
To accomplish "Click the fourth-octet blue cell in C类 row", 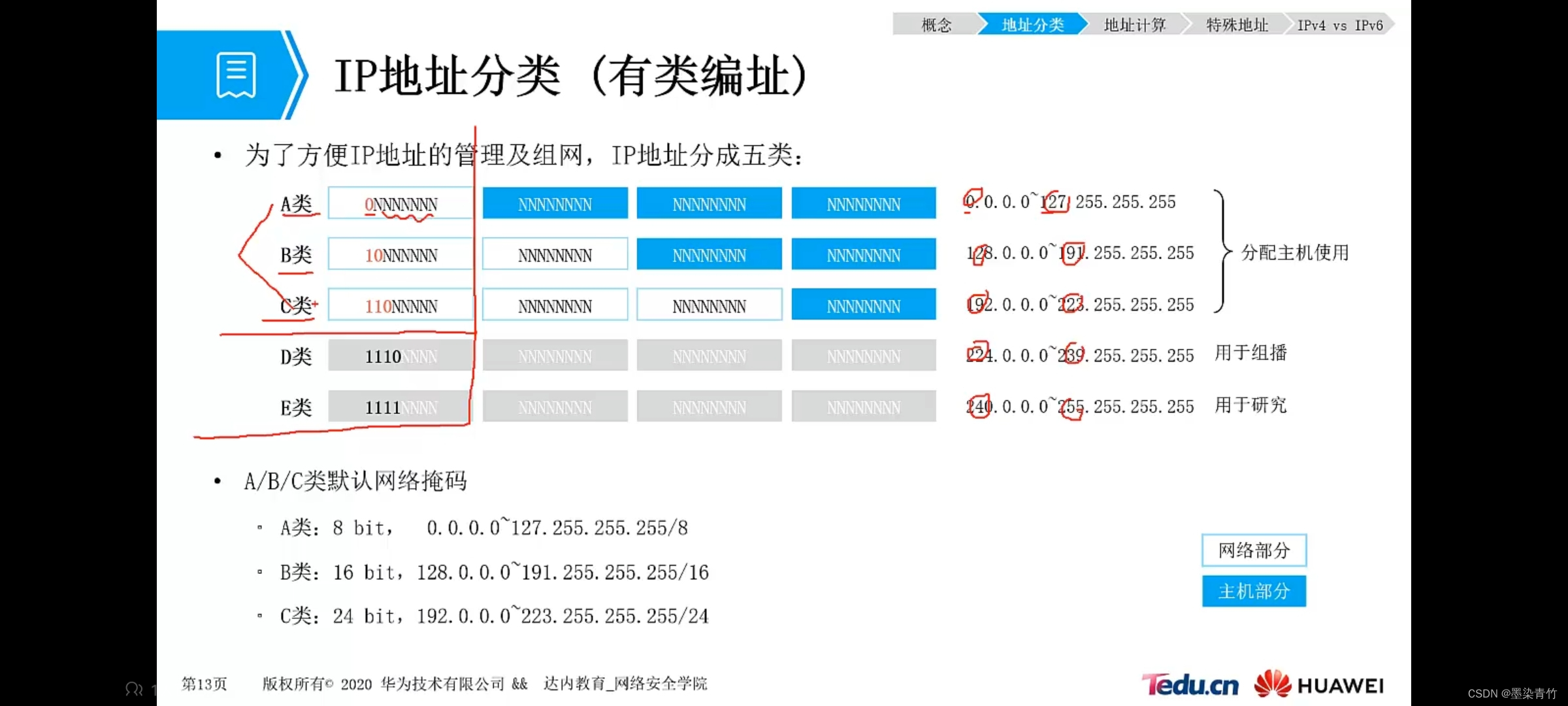I will tap(864, 305).
